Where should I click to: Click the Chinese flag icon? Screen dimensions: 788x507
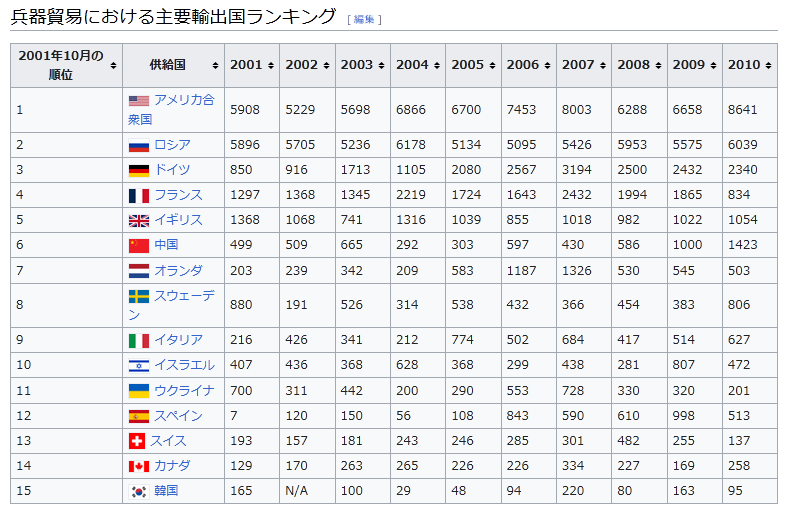click(x=138, y=245)
